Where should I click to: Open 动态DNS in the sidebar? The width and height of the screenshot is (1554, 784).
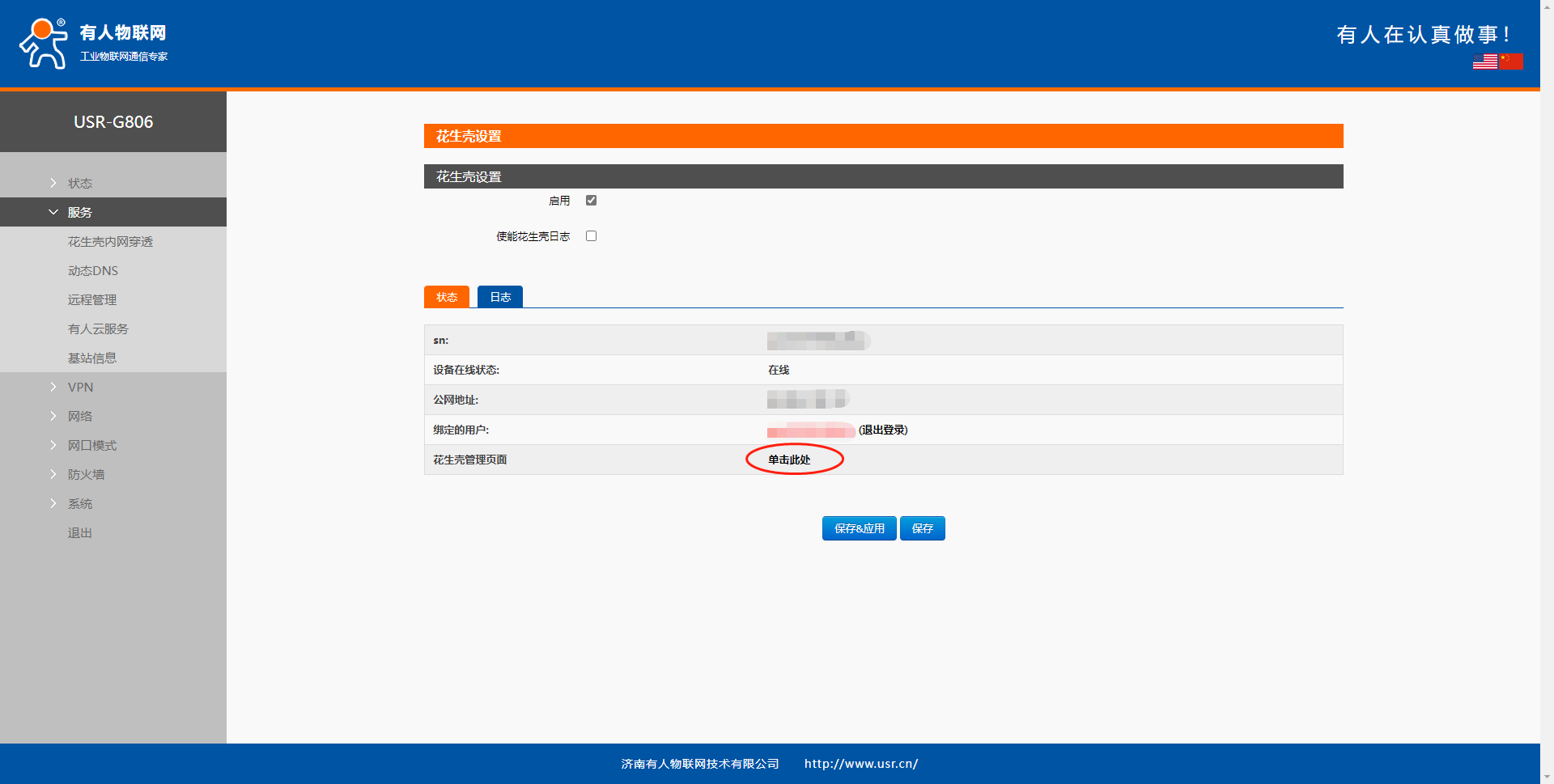tap(93, 271)
